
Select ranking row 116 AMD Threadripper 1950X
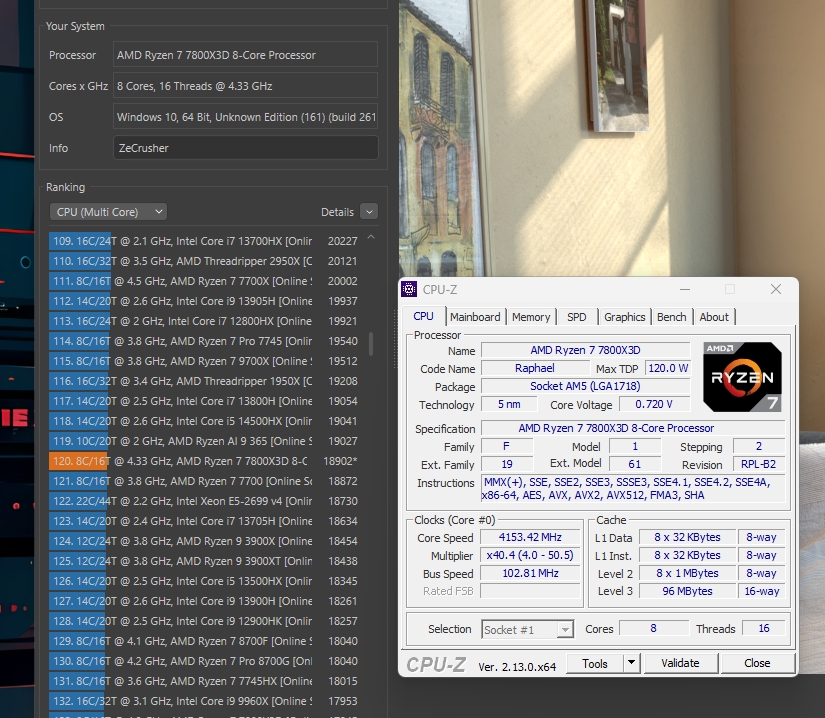204,381
